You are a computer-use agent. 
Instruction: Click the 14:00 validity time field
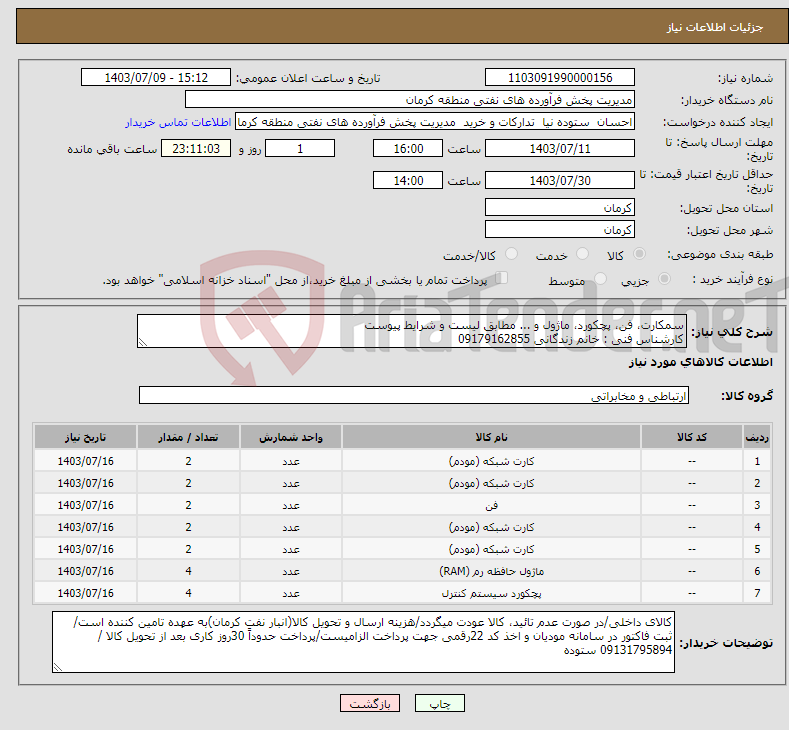coord(408,180)
